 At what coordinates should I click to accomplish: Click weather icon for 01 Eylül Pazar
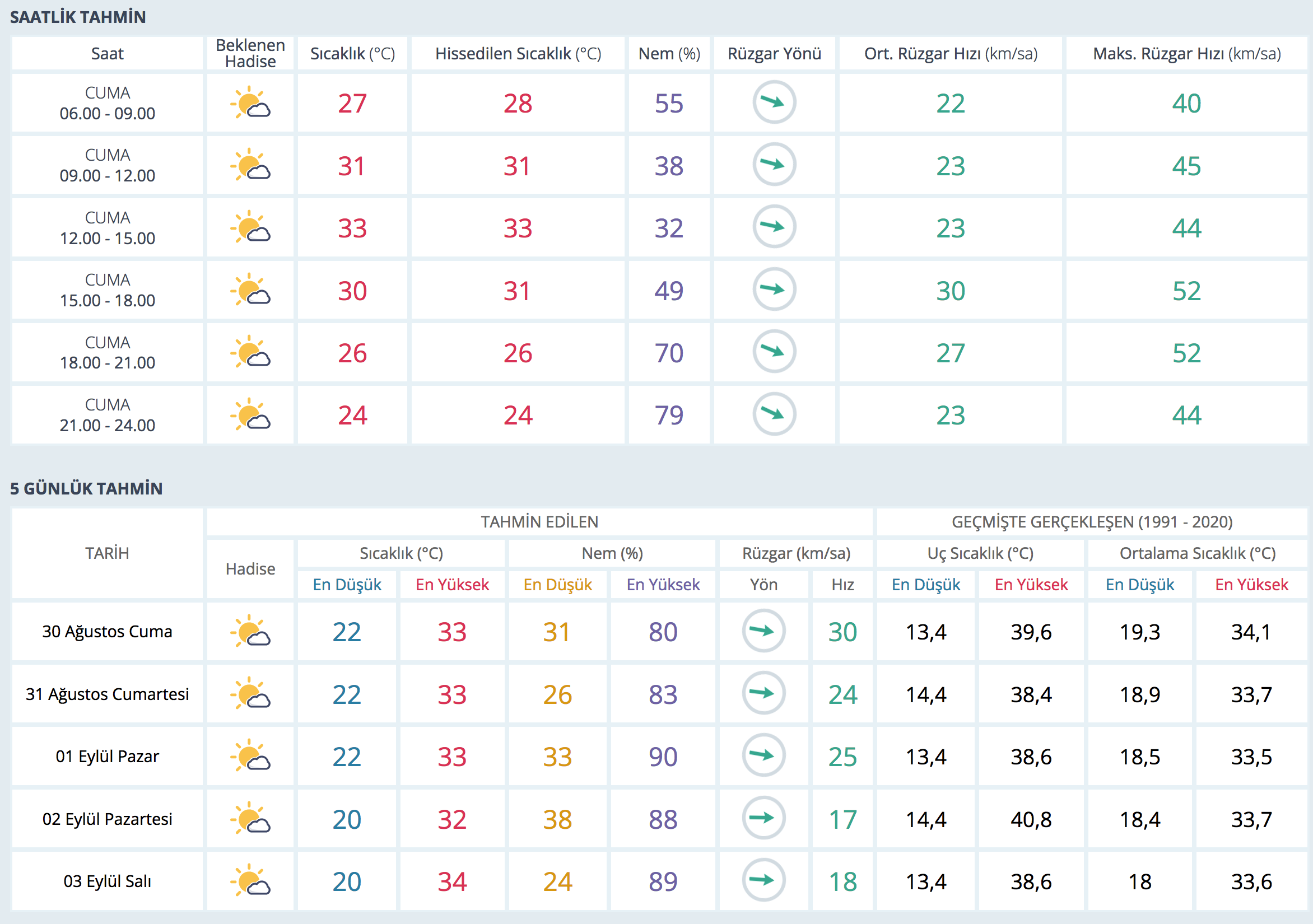pos(250,756)
